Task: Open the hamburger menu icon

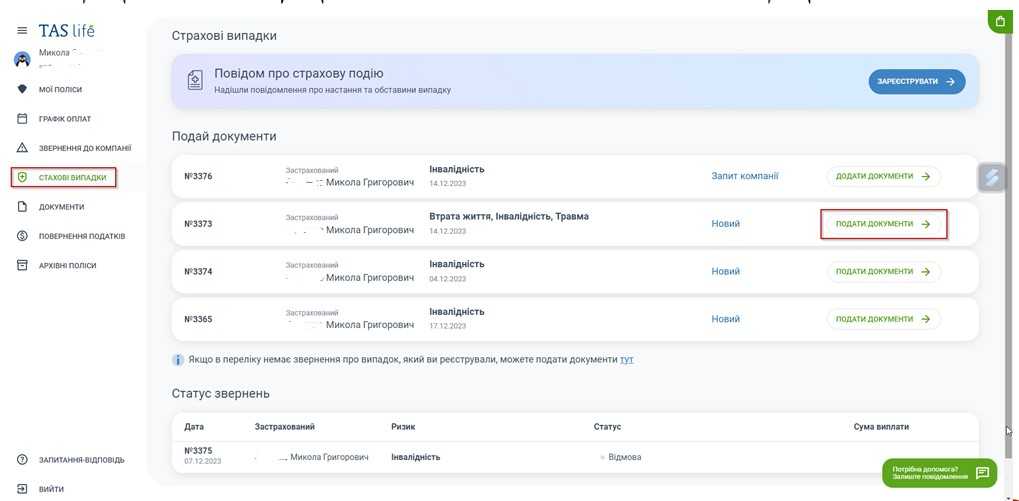Action: point(22,31)
